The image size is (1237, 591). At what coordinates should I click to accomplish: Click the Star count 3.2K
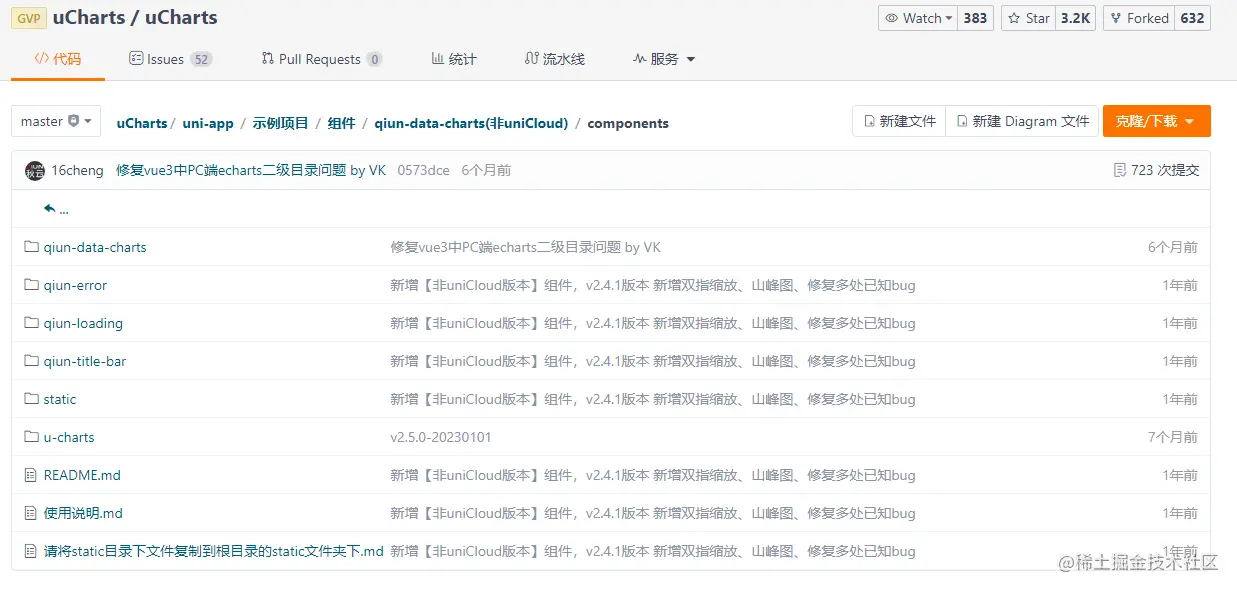pyautogui.click(x=1076, y=18)
